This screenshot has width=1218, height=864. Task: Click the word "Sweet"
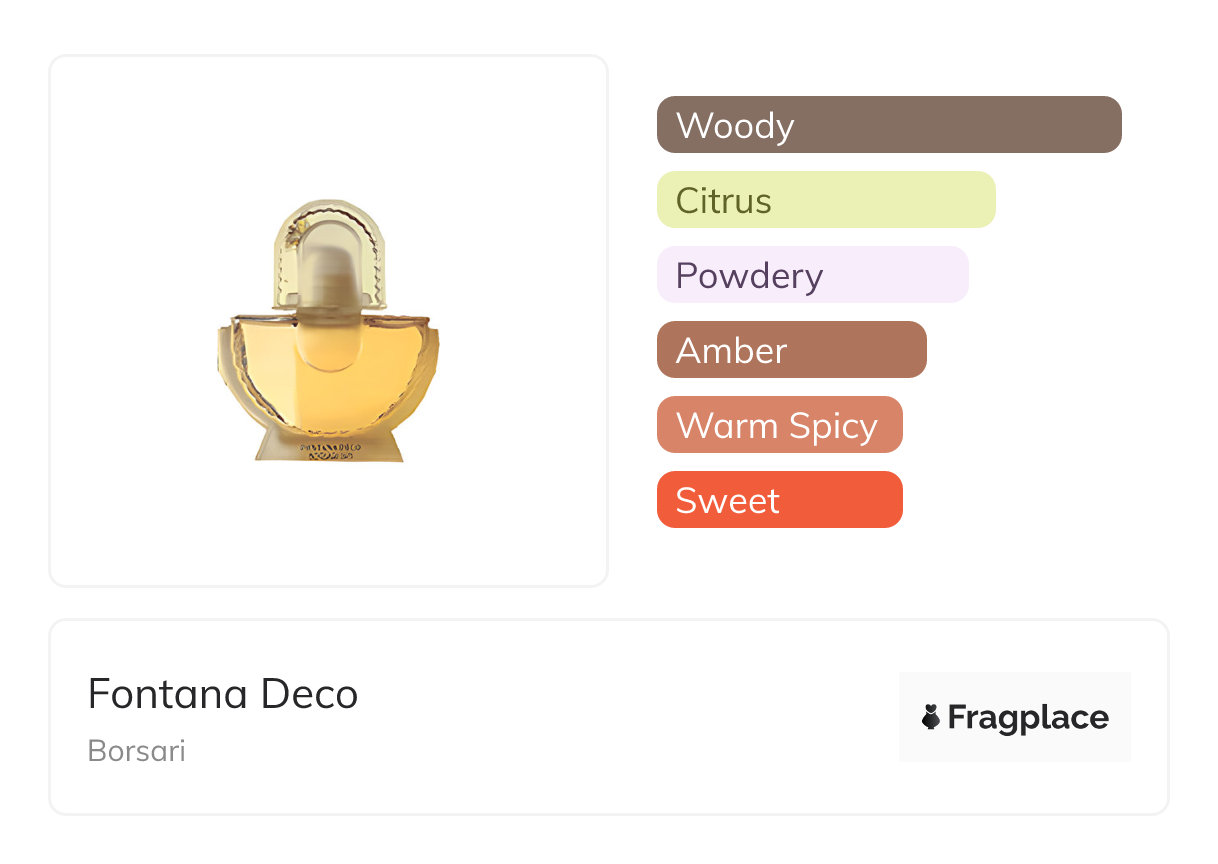727,501
